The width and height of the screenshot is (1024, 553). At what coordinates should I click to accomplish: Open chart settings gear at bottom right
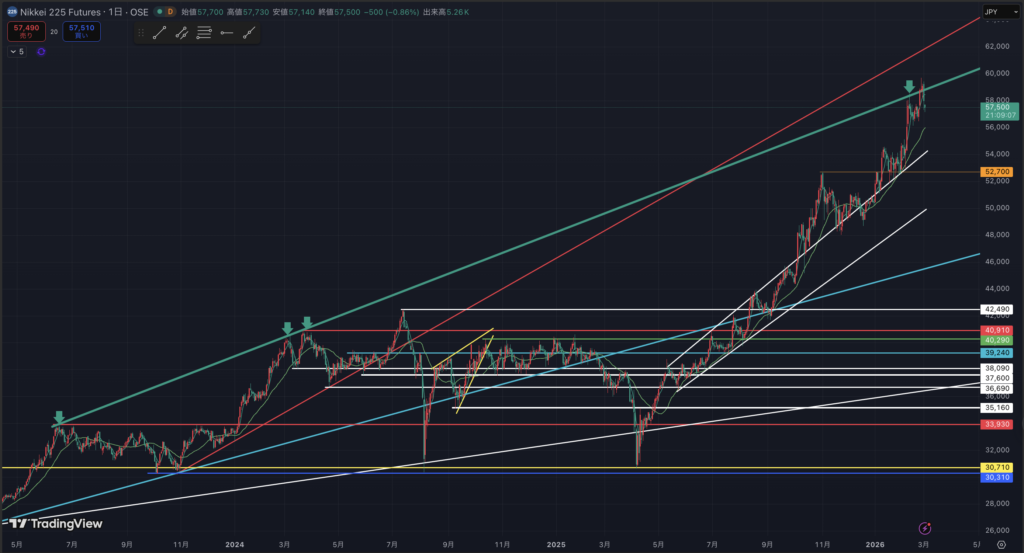pos(1001,543)
